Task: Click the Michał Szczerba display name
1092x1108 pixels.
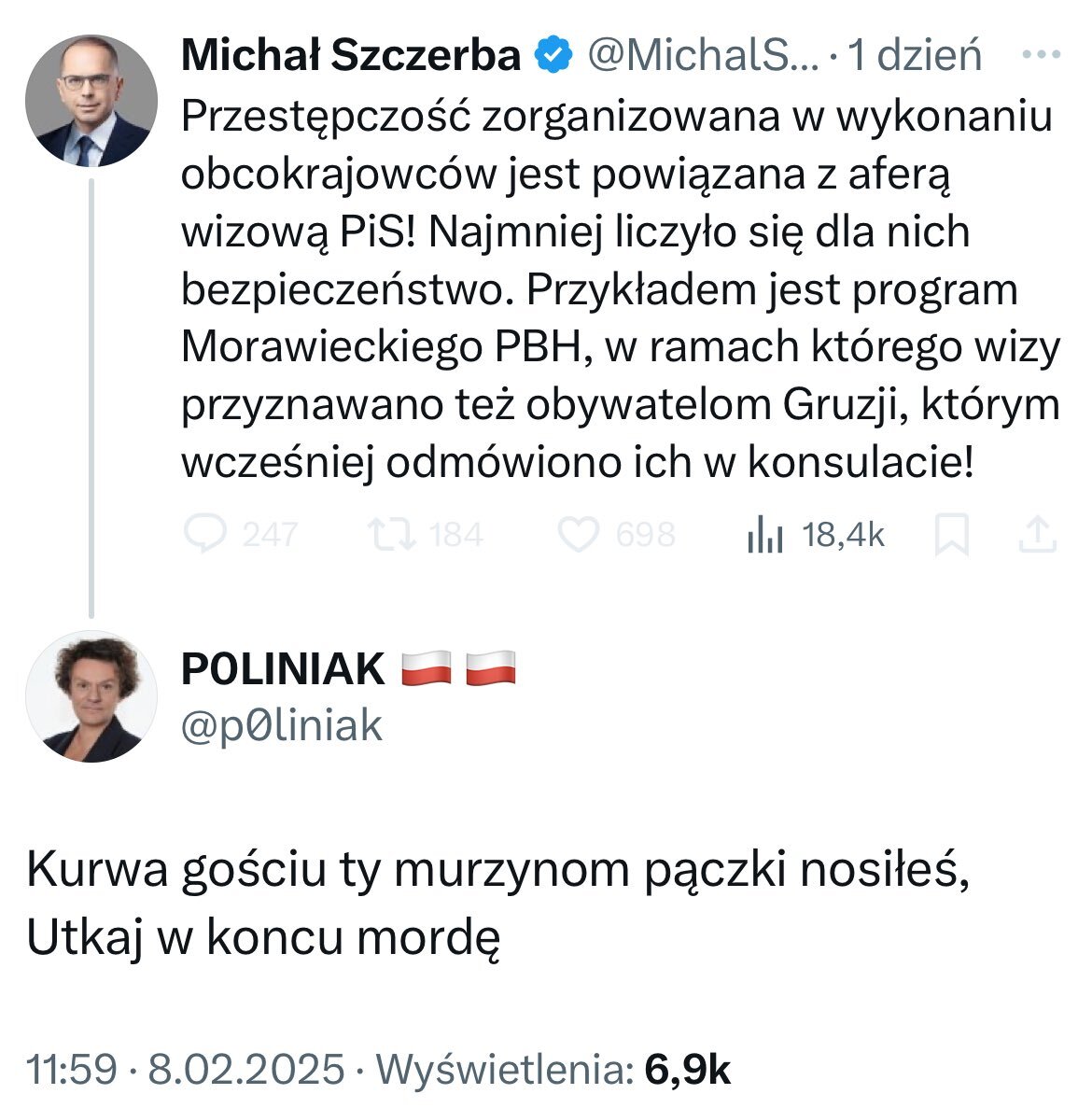Action: (x=351, y=56)
